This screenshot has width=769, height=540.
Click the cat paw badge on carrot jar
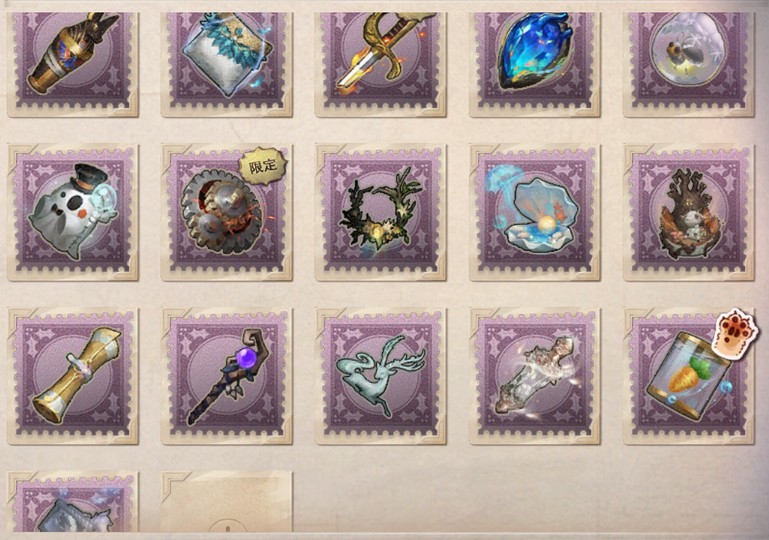tap(737, 331)
